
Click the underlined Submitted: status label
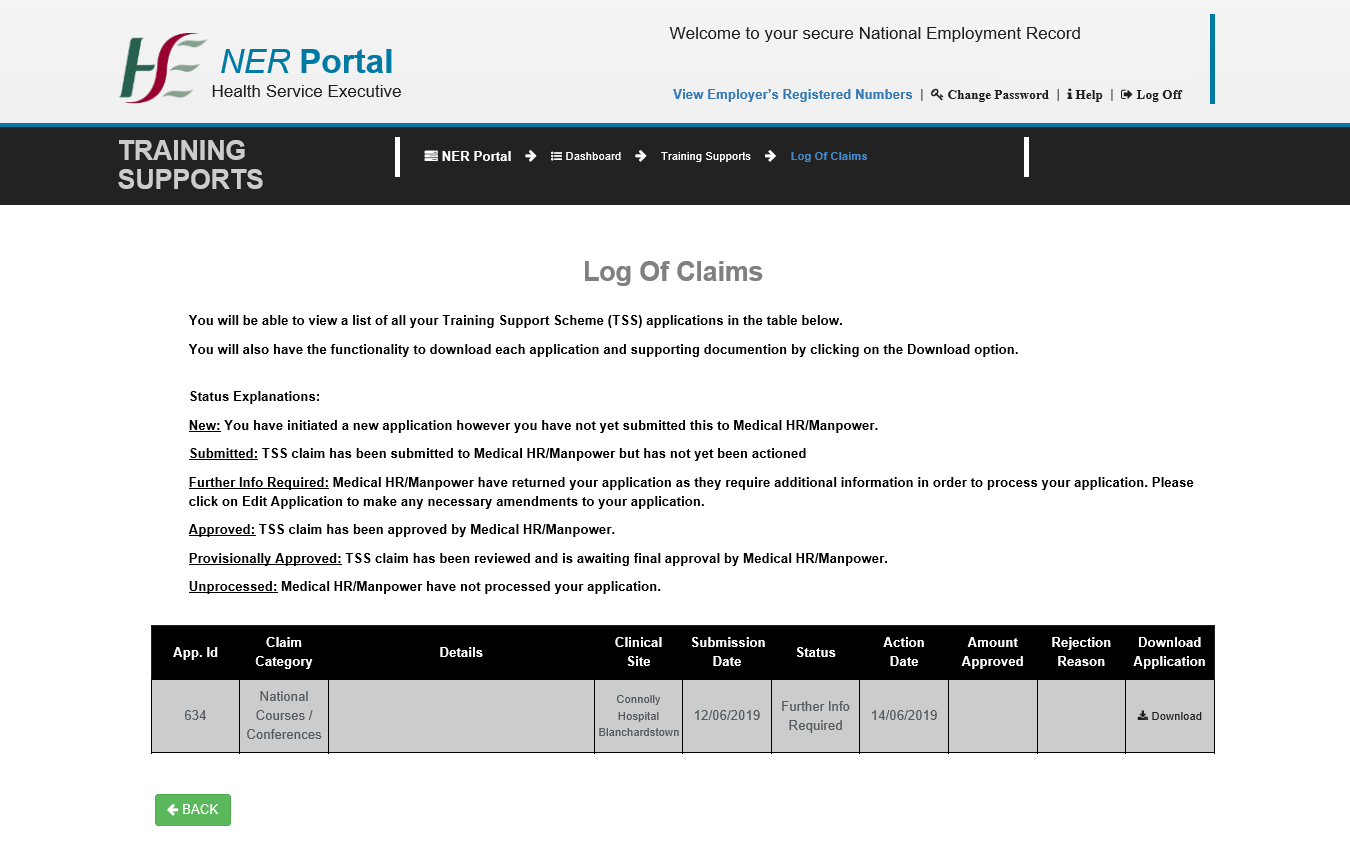pyautogui.click(x=224, y=454)
